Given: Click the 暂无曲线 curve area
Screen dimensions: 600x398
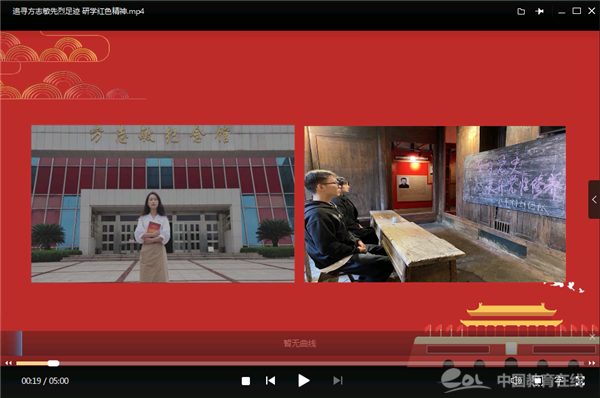Looking at the screenshot, I should (x=300, y=343).
